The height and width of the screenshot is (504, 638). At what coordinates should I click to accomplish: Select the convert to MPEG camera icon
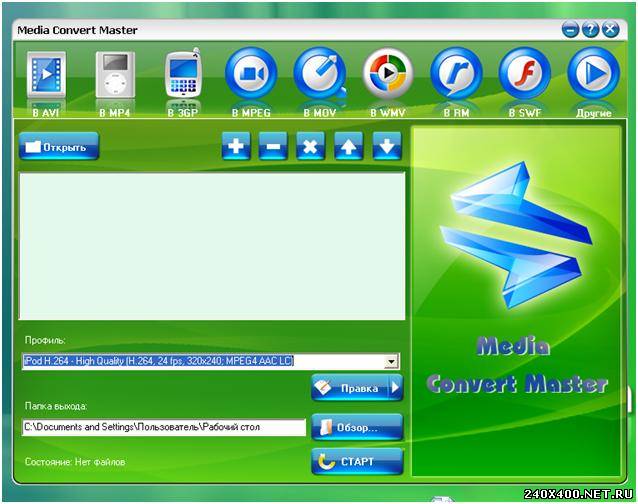point(251,73)
